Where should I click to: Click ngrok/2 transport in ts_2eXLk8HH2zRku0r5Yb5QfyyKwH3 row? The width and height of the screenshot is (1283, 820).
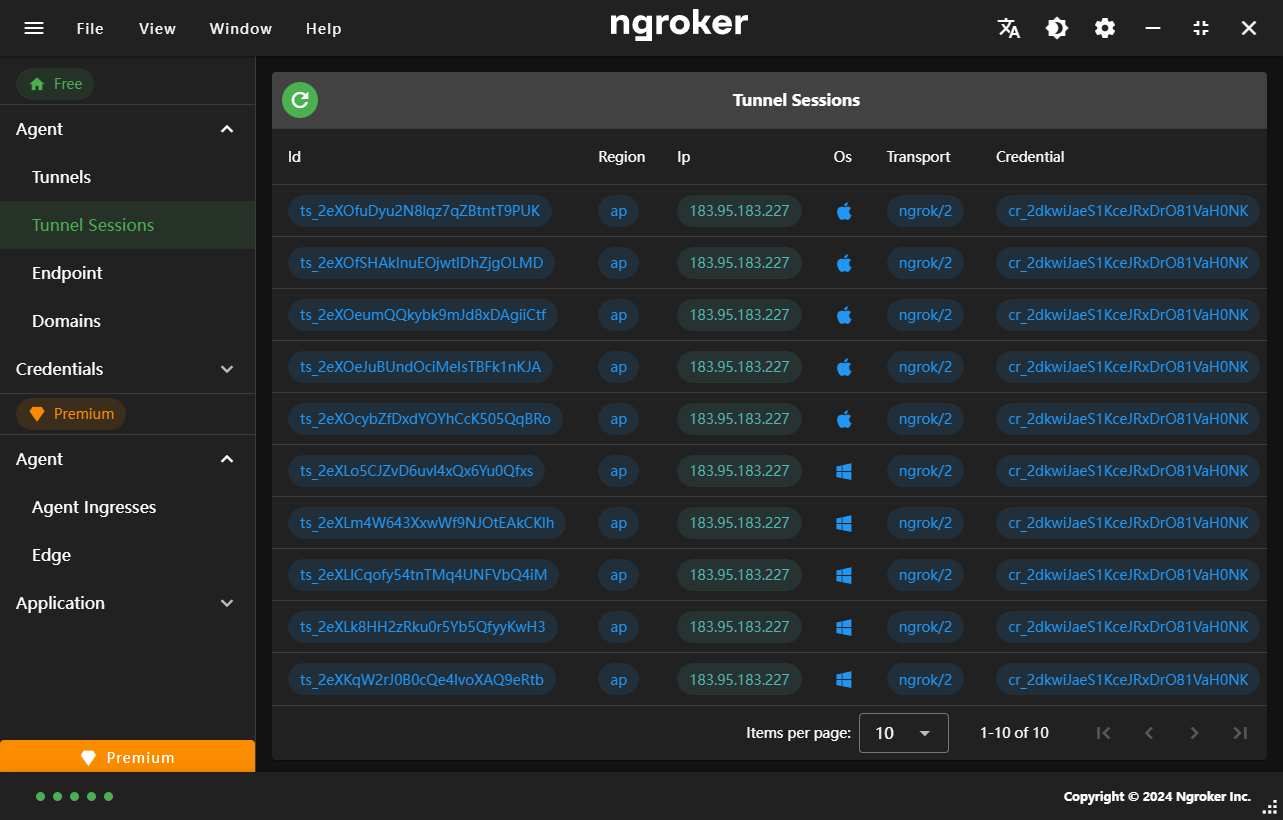925,627
